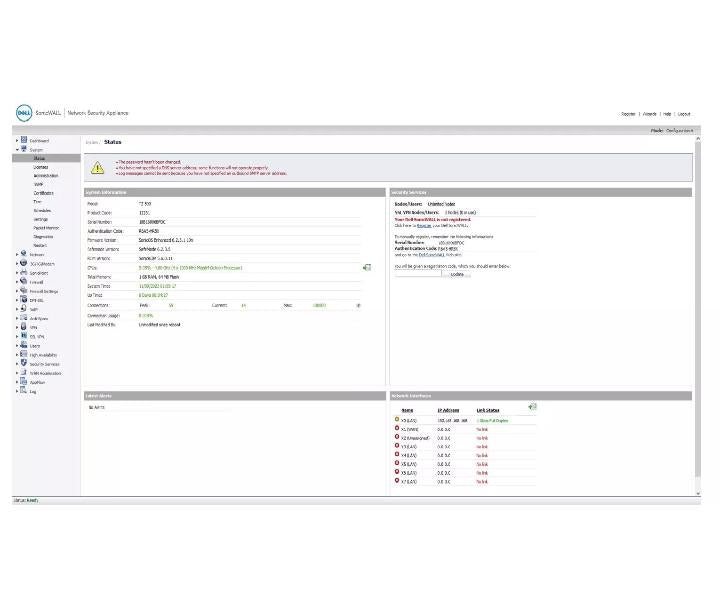Open the Packet Monitor page under System
Viewport: 720px width, 600px height.
(46, 228)
